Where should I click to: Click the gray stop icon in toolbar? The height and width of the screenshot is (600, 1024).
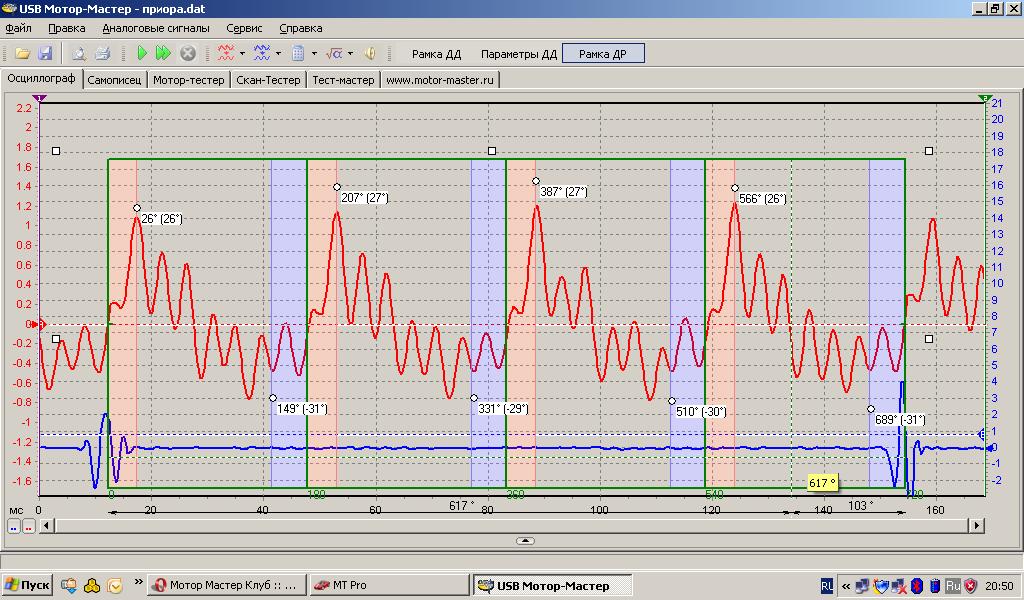pyautogui.click(x=187, y=53)
